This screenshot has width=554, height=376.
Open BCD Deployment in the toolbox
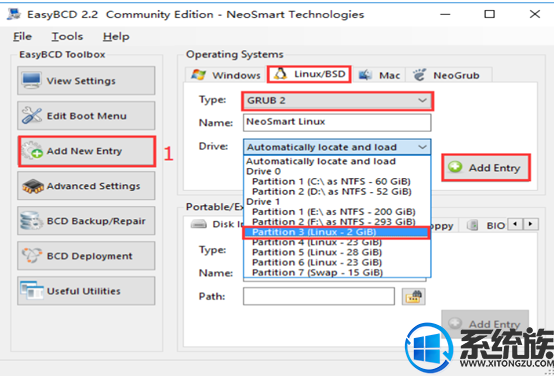point(86,256)
